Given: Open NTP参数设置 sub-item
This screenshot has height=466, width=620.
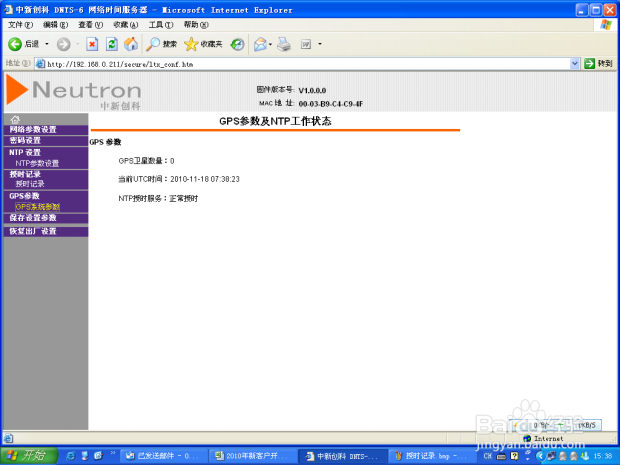Looking at the screenshot, I should point(37,164).
